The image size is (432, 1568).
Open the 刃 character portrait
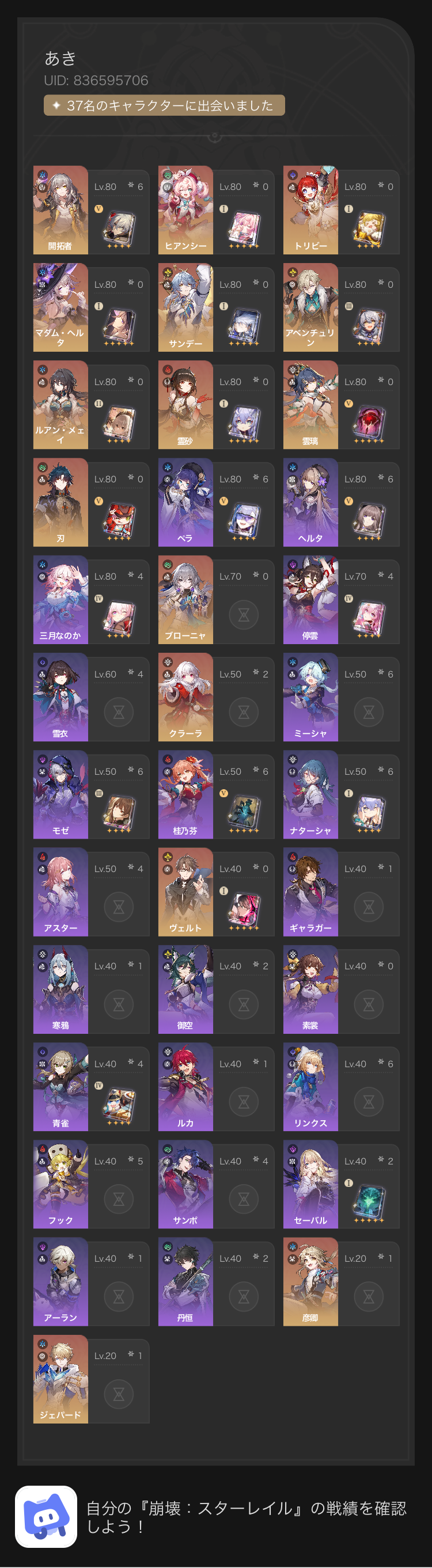[60, 502]
